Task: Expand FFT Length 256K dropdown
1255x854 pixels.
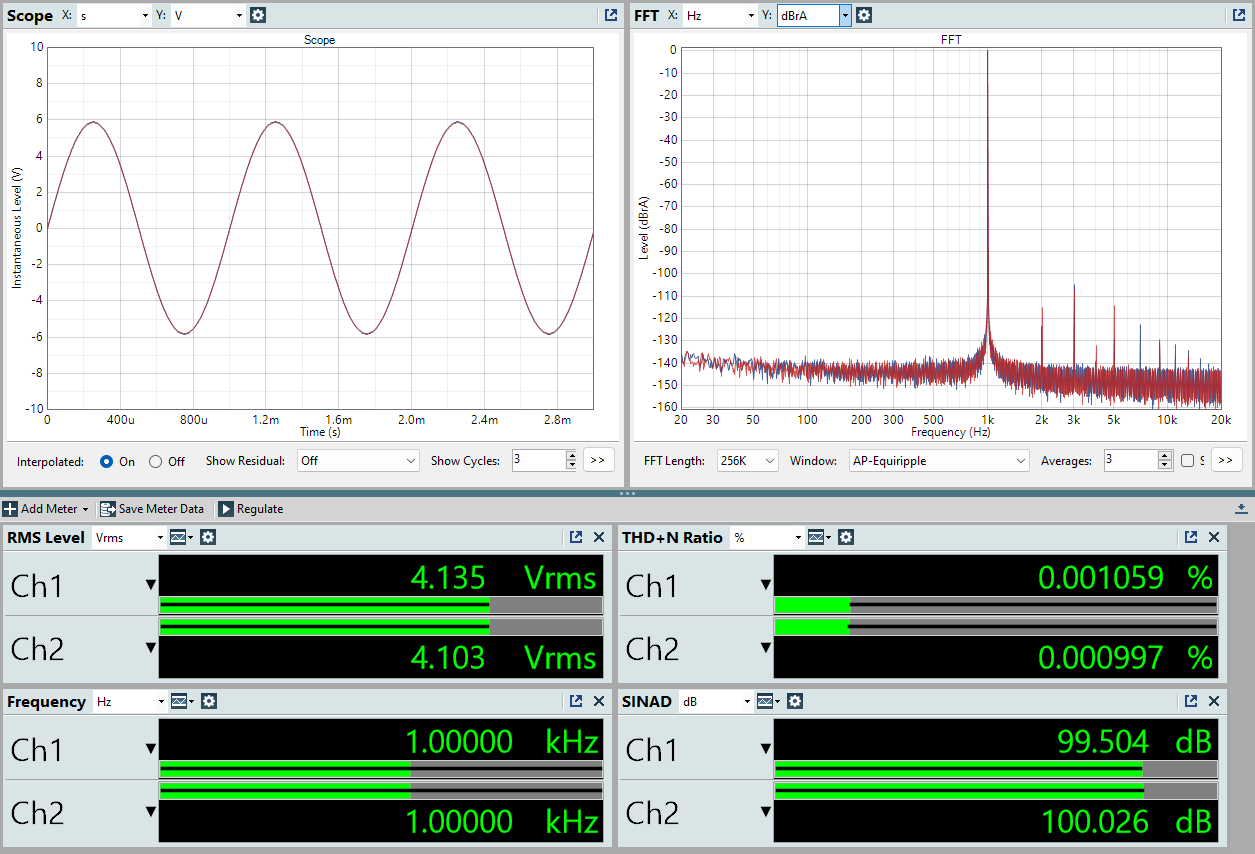Action: click(747, 461)
